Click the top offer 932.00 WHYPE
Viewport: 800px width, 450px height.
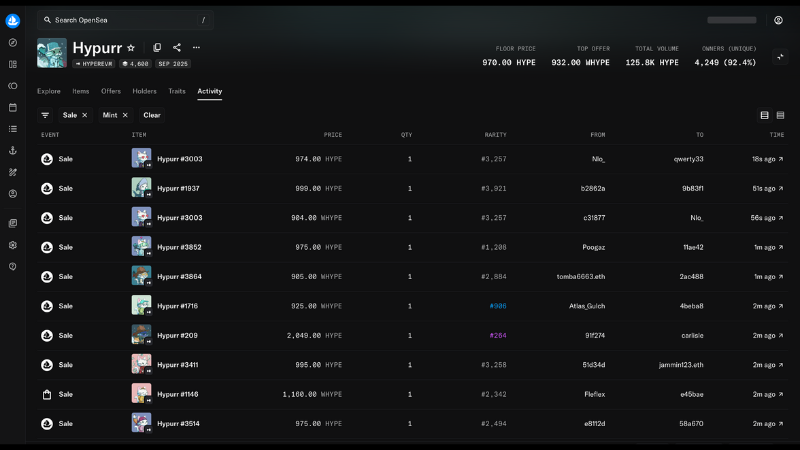coord(580,62)
